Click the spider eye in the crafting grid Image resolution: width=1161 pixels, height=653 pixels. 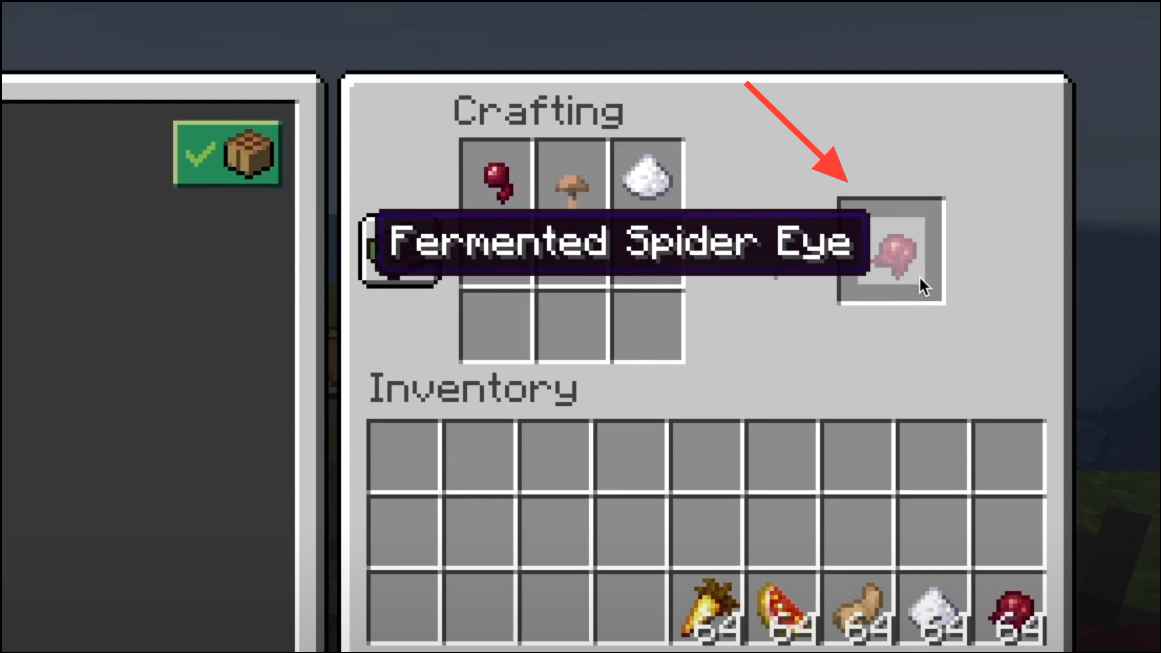coord(496,176)
